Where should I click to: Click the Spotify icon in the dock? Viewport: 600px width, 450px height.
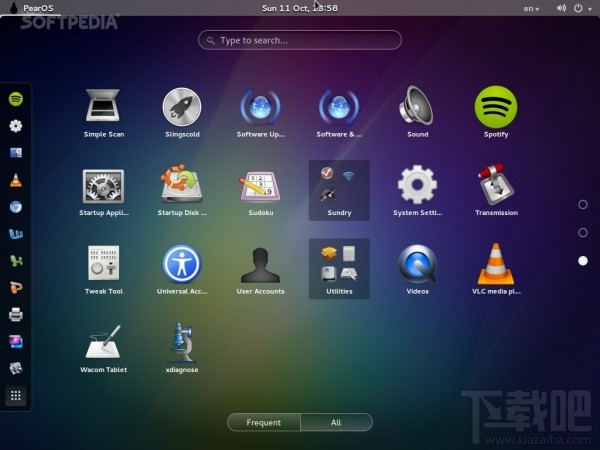click(x=16, y=99)
